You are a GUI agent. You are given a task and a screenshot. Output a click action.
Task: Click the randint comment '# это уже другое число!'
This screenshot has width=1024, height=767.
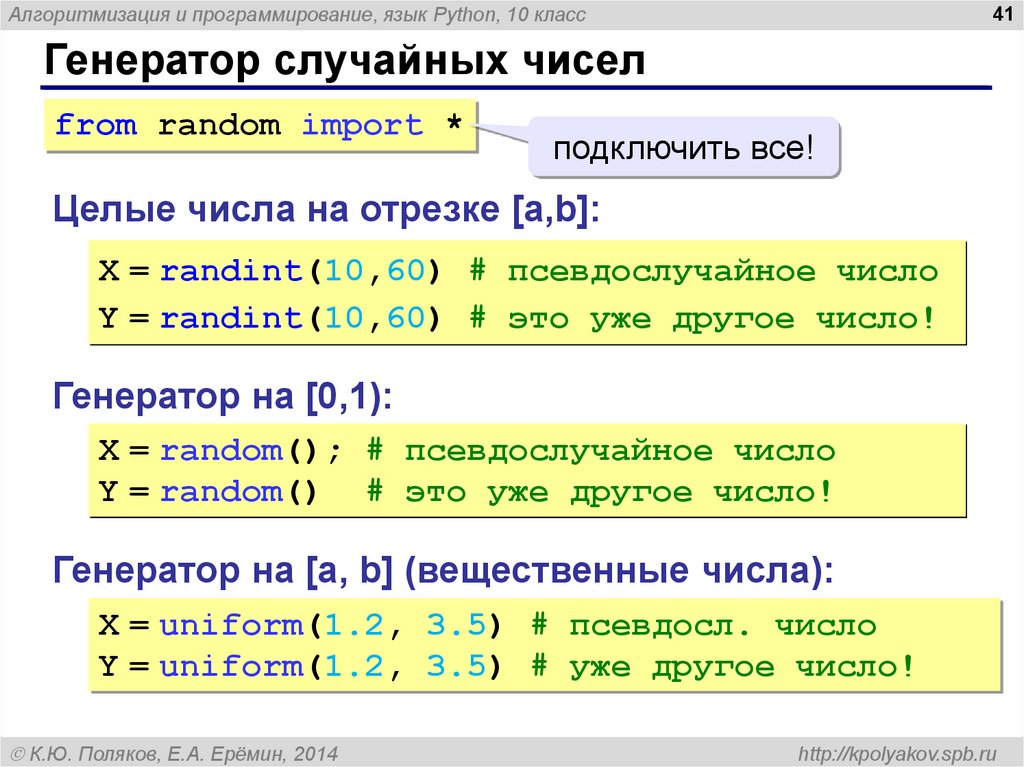click(x=702, y=319)
